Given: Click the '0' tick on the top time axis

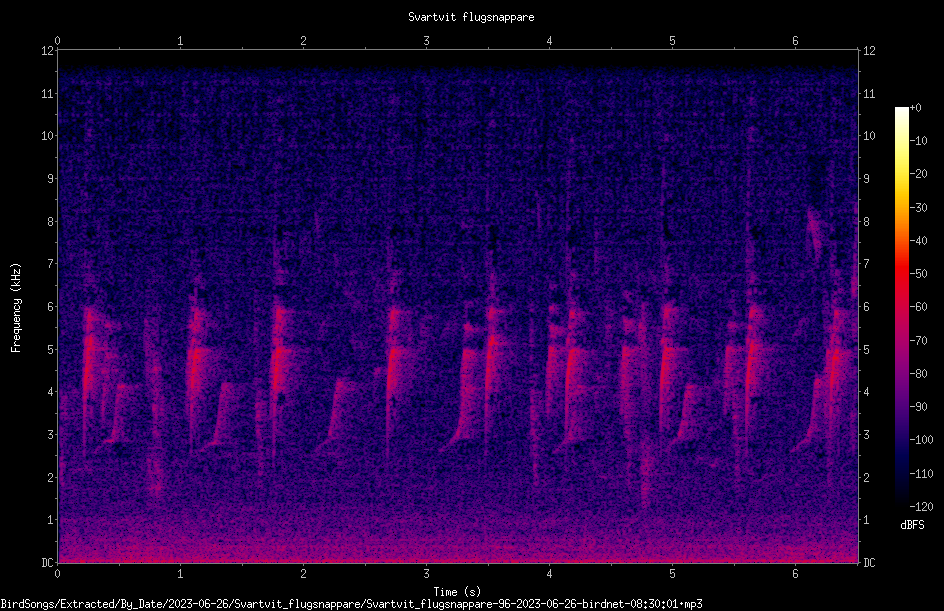Looking at the screenshot, I should click(x=57, y=41).
